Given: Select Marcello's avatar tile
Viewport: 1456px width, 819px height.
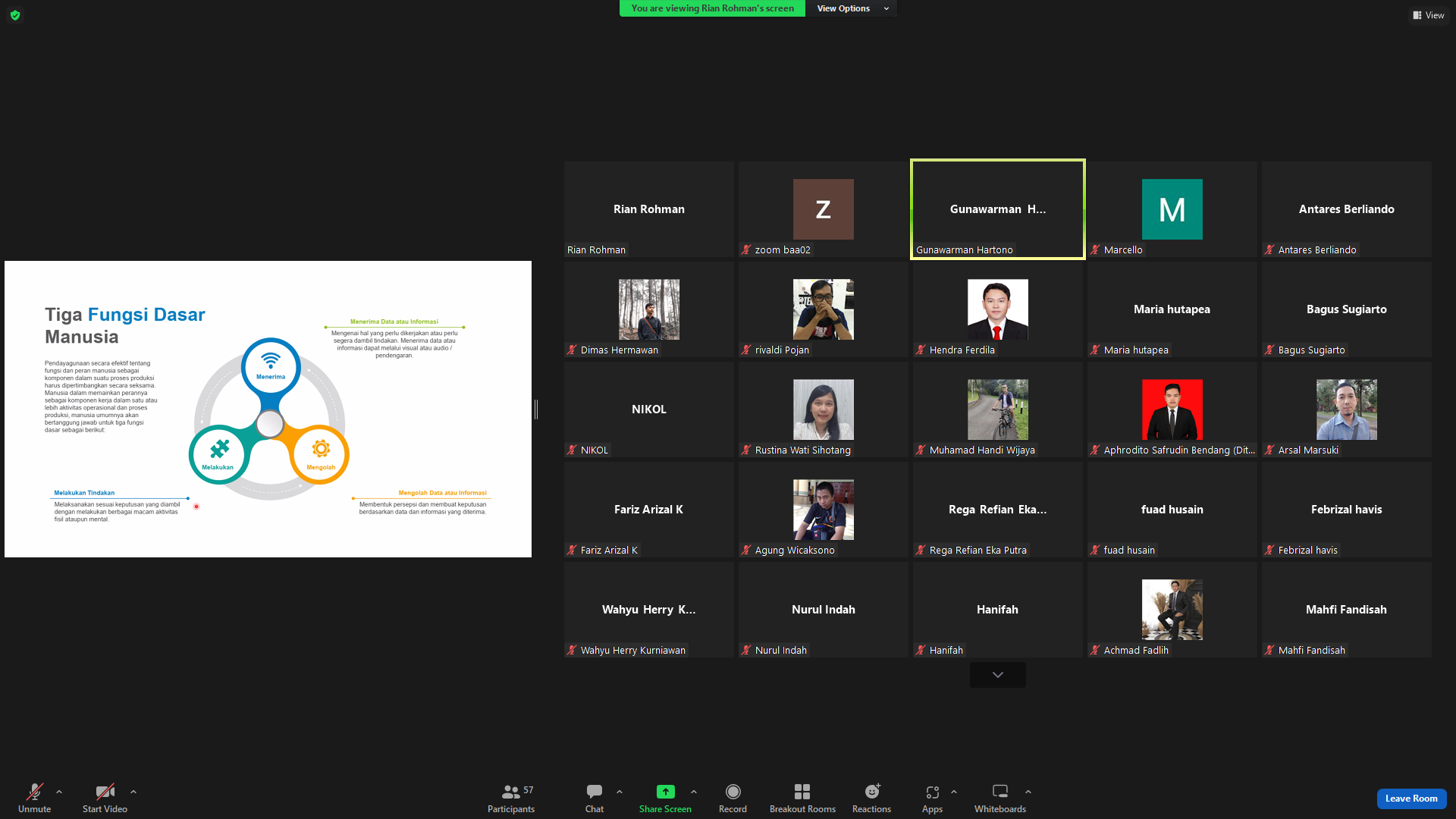Looking at the screenshot, I should (1172, 209).
